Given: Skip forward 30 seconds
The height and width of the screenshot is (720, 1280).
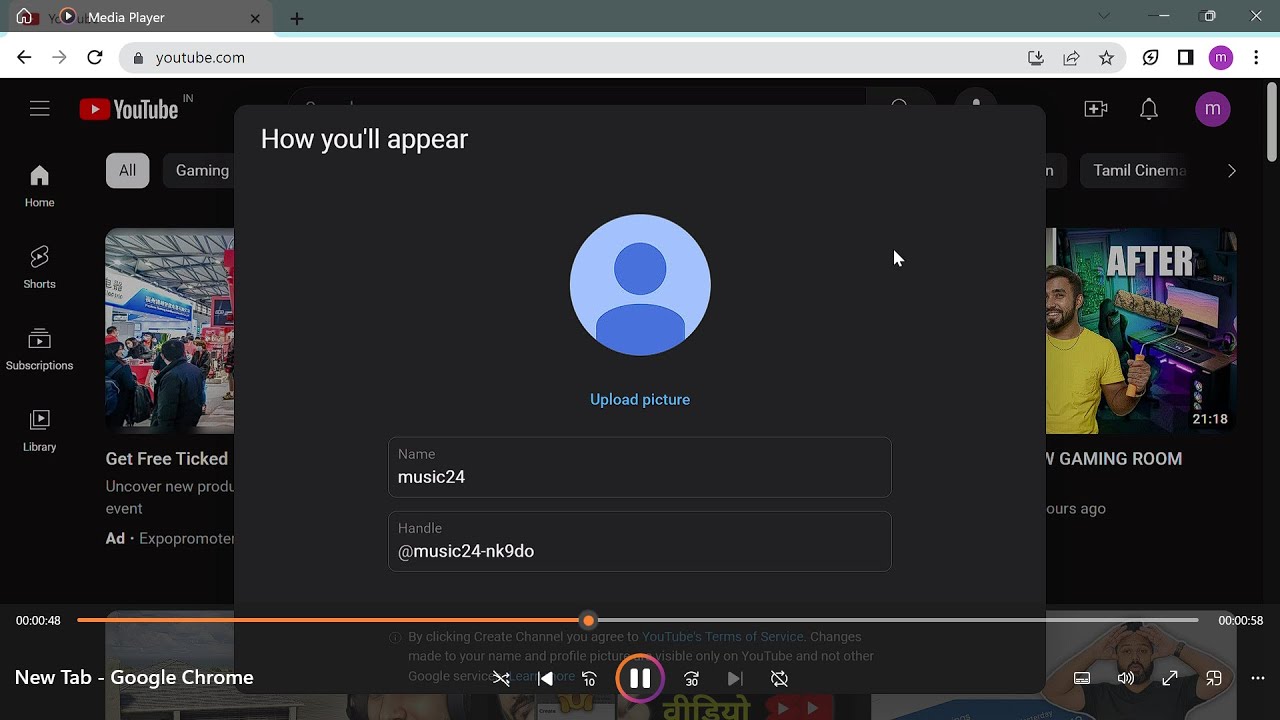Looking at the screenshot, I should pos(691,678).
